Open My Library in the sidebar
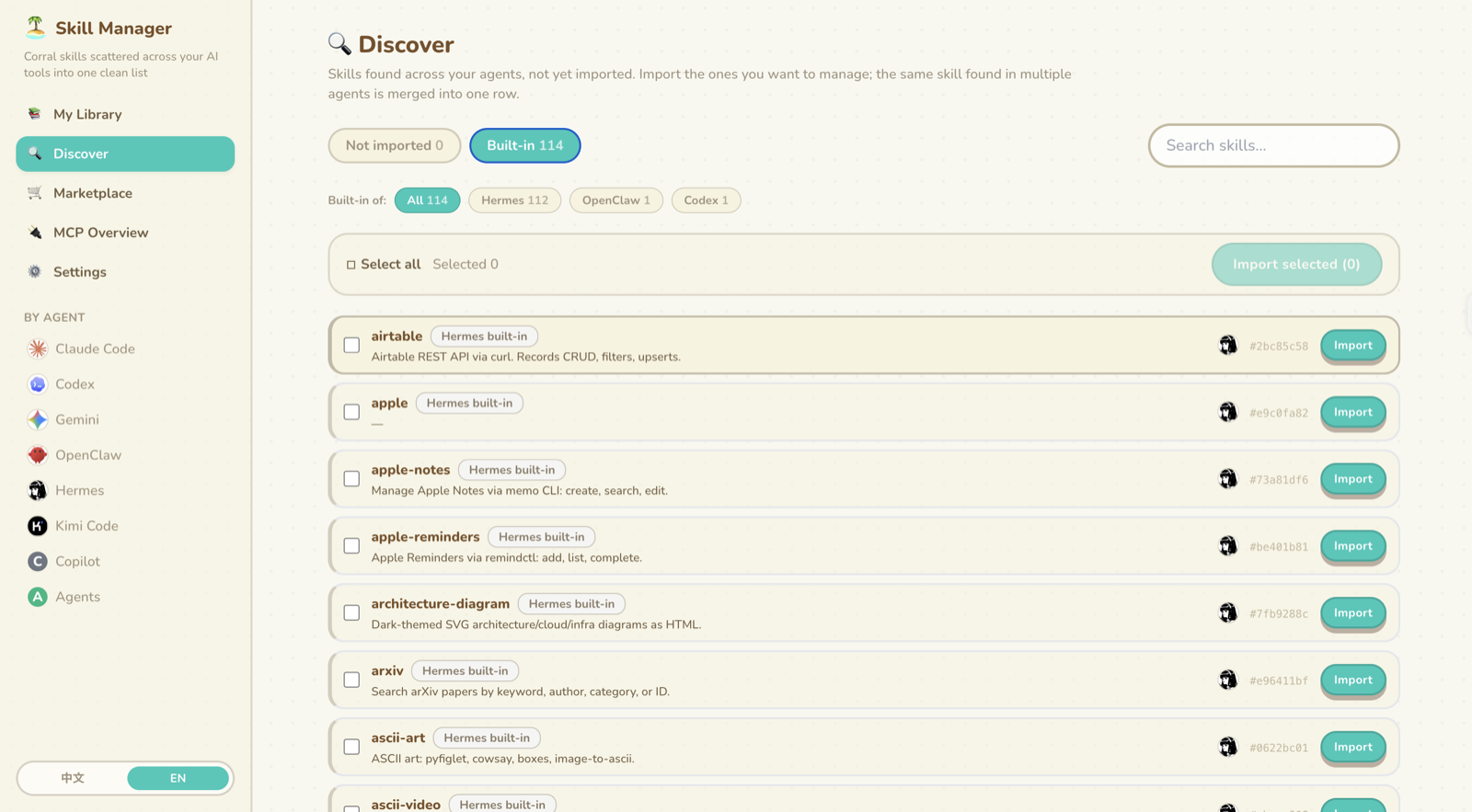This screenshot has width=1472, height=812. pyautogui.click(x=125, y=114)
